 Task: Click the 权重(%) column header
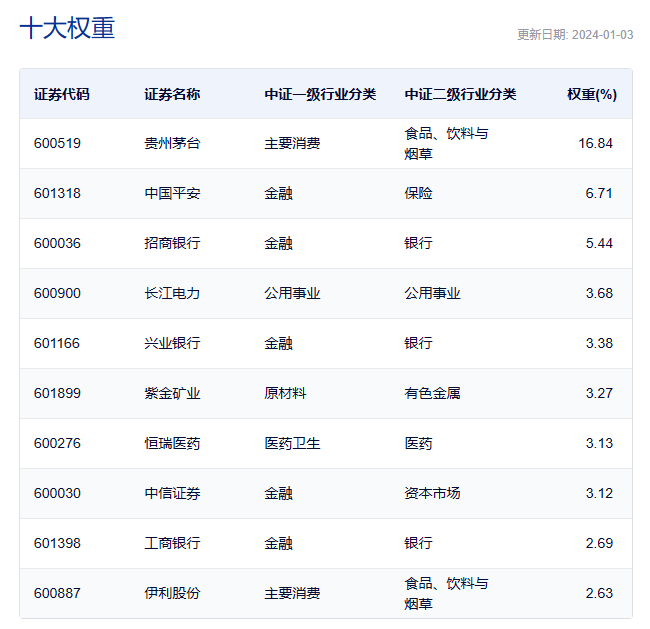tap(592, 95)
